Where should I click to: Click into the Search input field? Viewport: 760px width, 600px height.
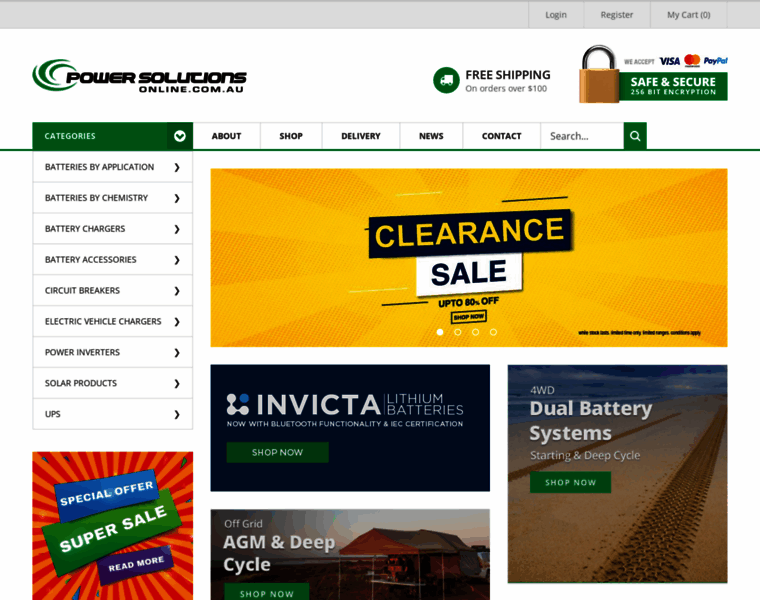[582, 136]
